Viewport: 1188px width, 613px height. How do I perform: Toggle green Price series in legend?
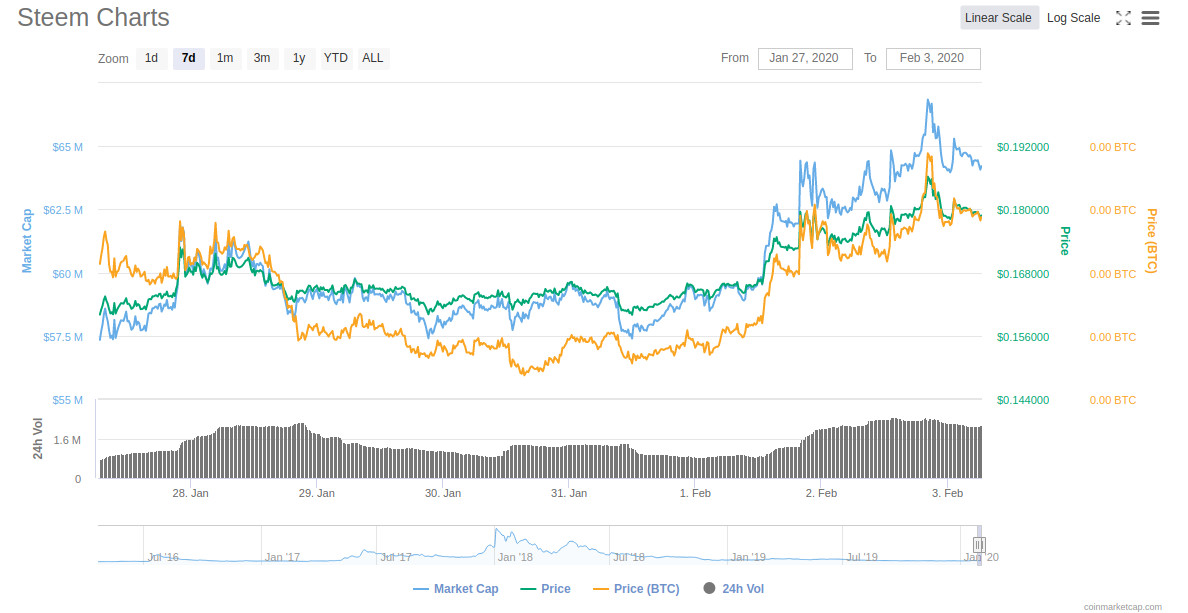pos(546,589)
